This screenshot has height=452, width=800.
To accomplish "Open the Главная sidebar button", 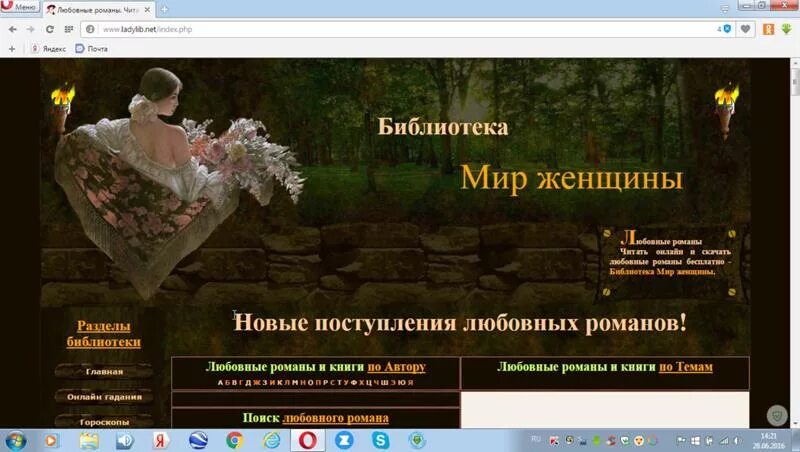I will click(x=104, y=371).
